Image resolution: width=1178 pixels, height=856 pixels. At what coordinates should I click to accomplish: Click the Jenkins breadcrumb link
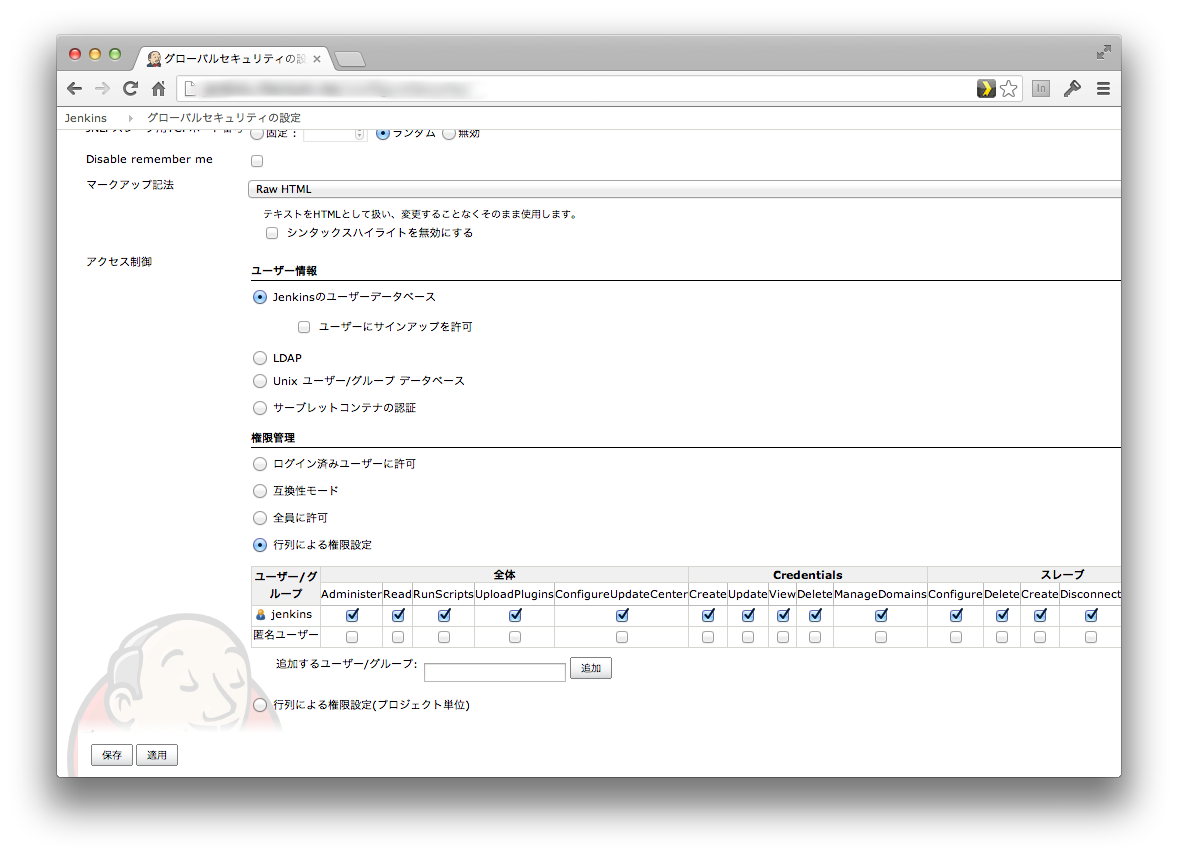click(x=86, y=118)
